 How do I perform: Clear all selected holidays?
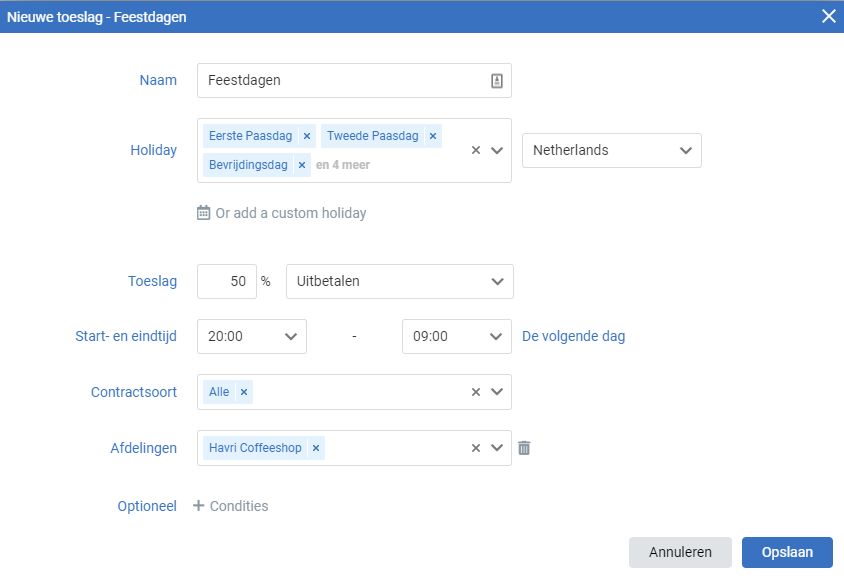point(476,150)
